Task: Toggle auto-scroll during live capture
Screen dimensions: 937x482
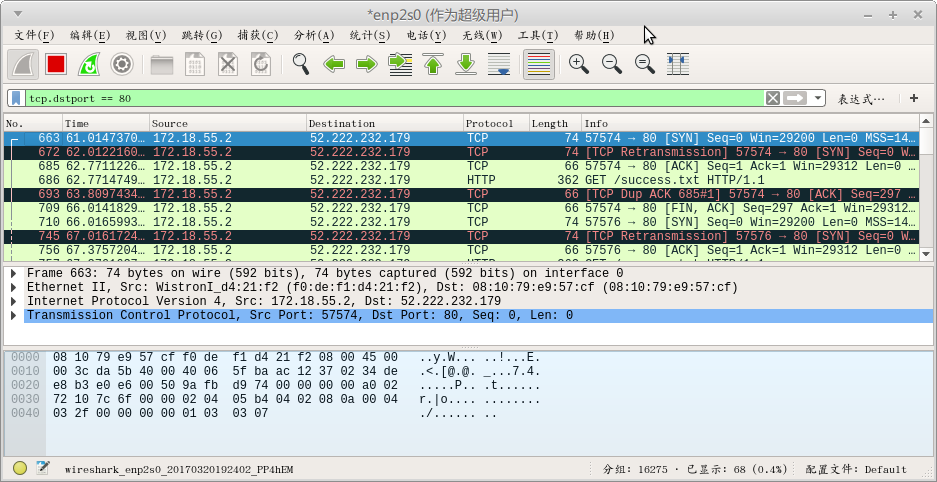Action: pos(499,64)
